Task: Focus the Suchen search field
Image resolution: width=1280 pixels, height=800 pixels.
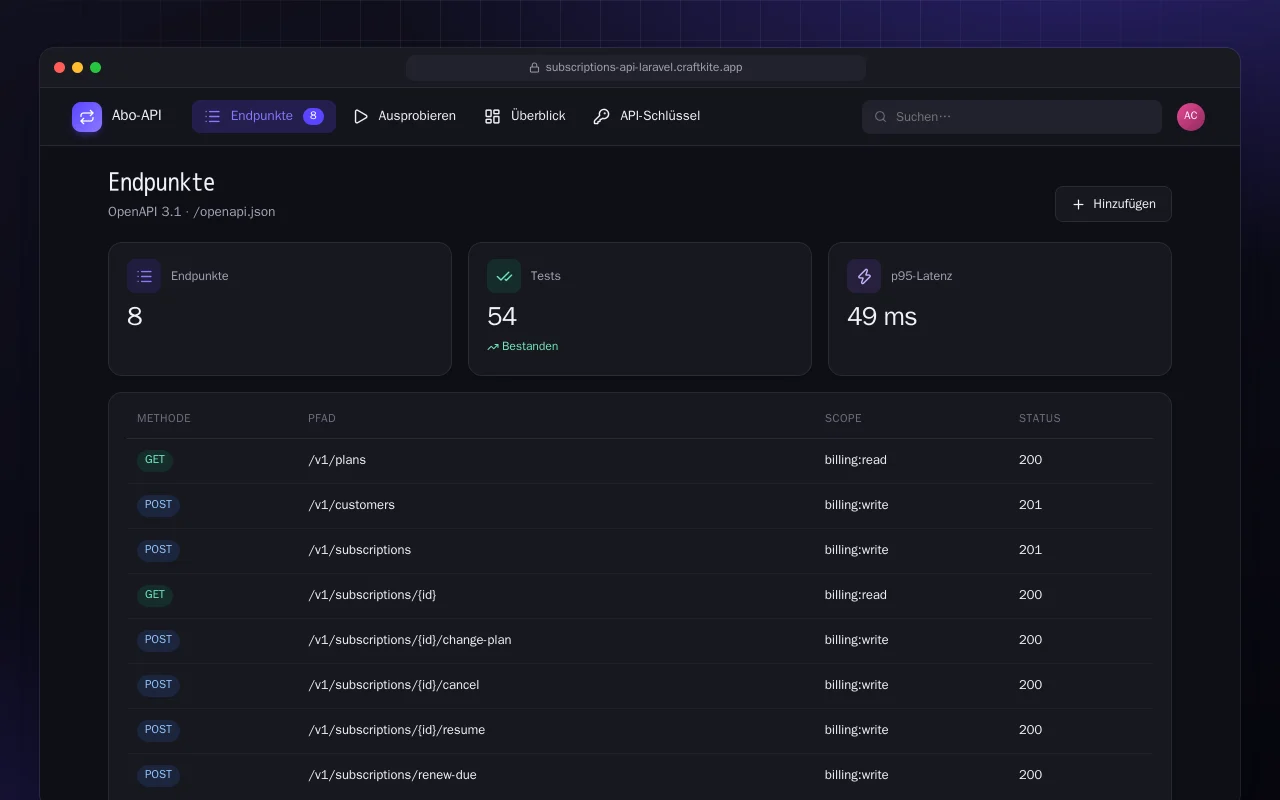Action: 1012,117
